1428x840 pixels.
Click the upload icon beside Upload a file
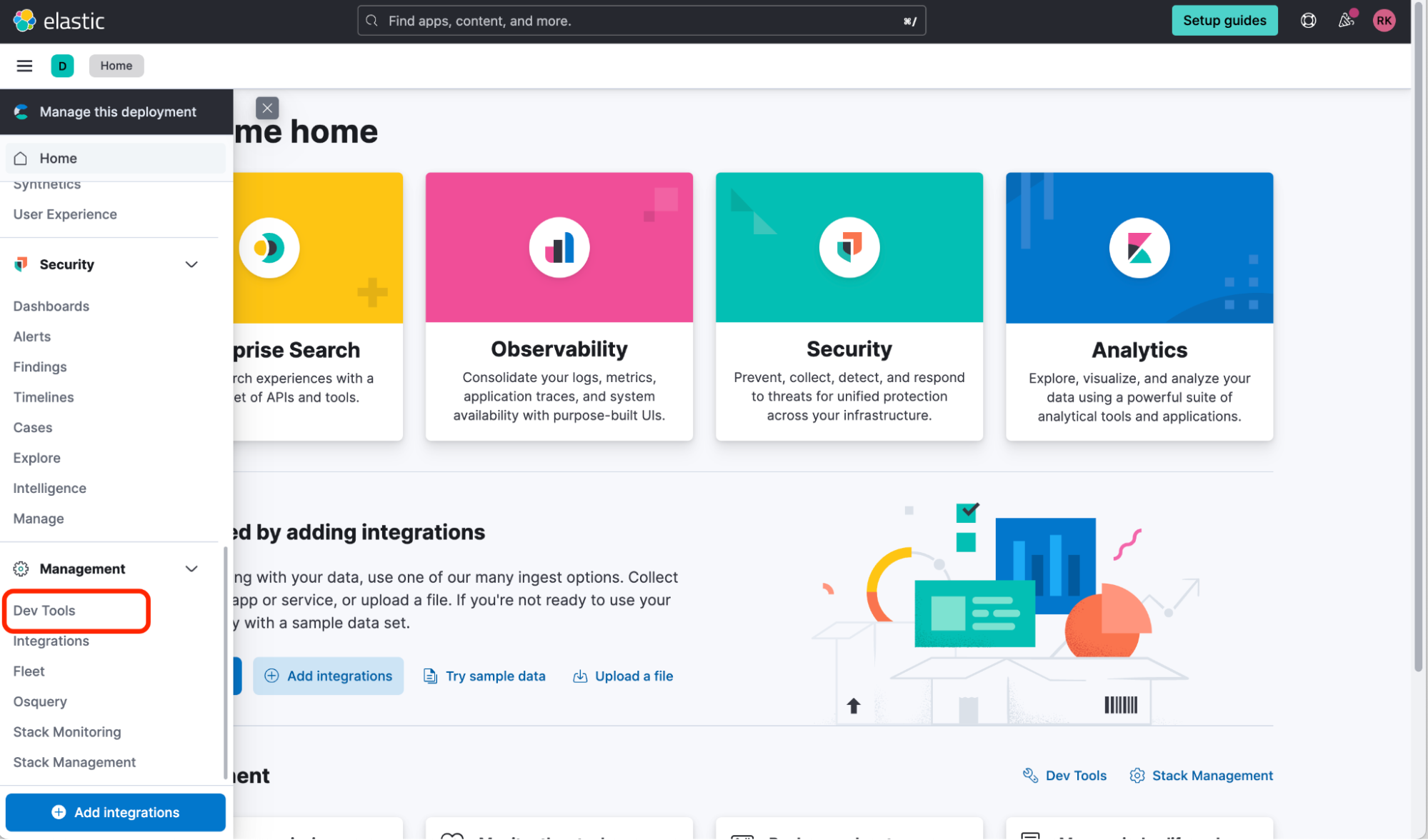pyautogui.click(x=580, y=676)
